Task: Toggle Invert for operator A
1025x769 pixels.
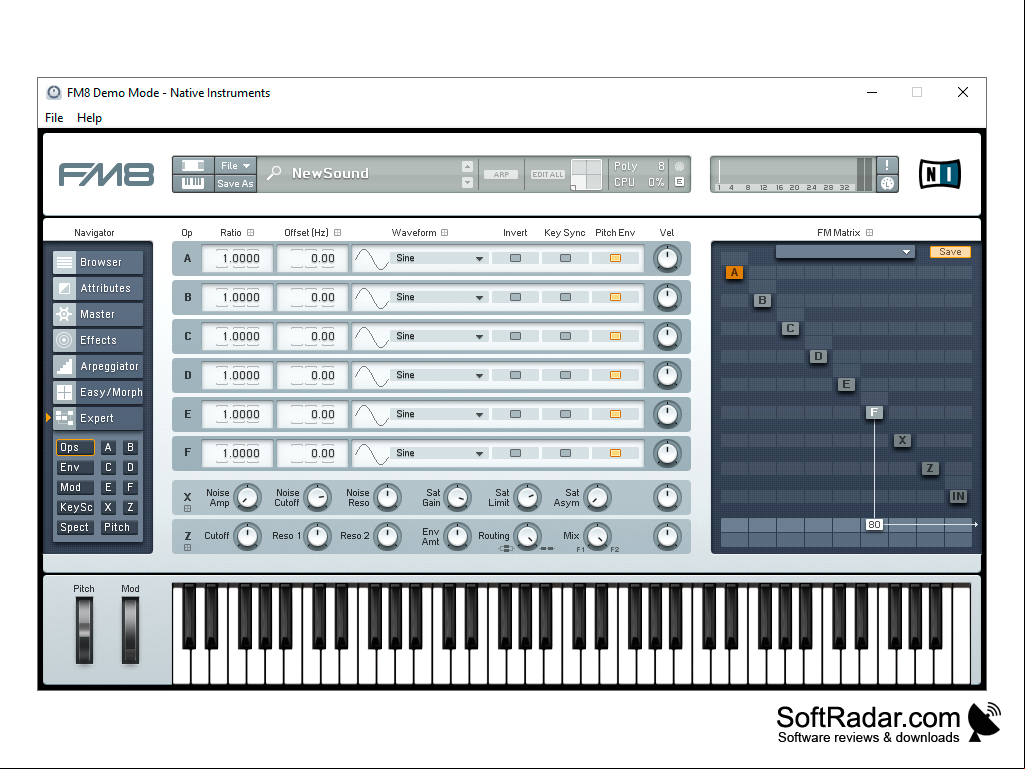Action: point(515,258)
